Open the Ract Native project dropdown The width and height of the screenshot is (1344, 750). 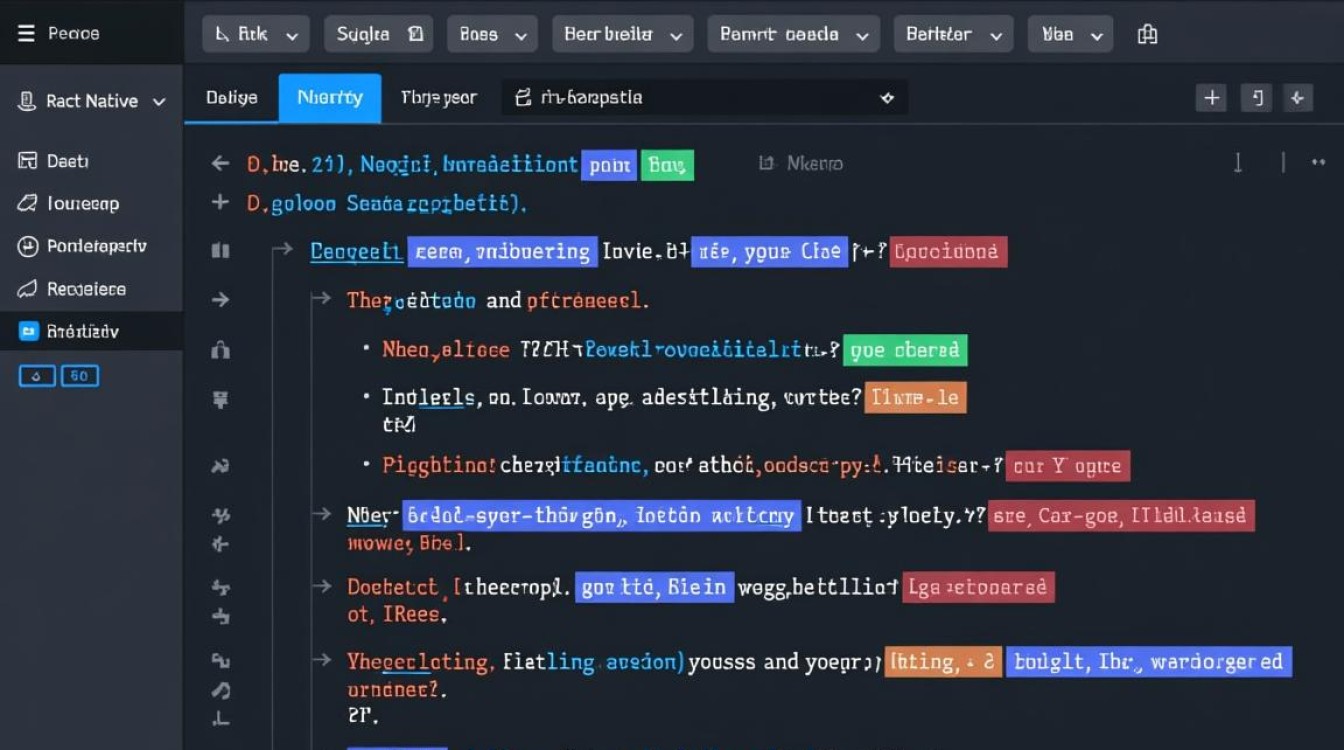coord(92,101)
